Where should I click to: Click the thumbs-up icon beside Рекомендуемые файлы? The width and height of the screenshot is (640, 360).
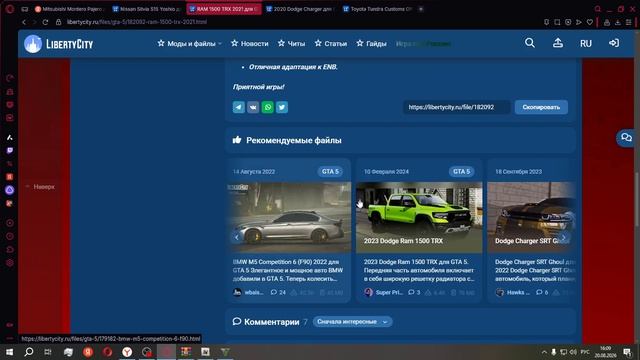(x=237, y=140)
